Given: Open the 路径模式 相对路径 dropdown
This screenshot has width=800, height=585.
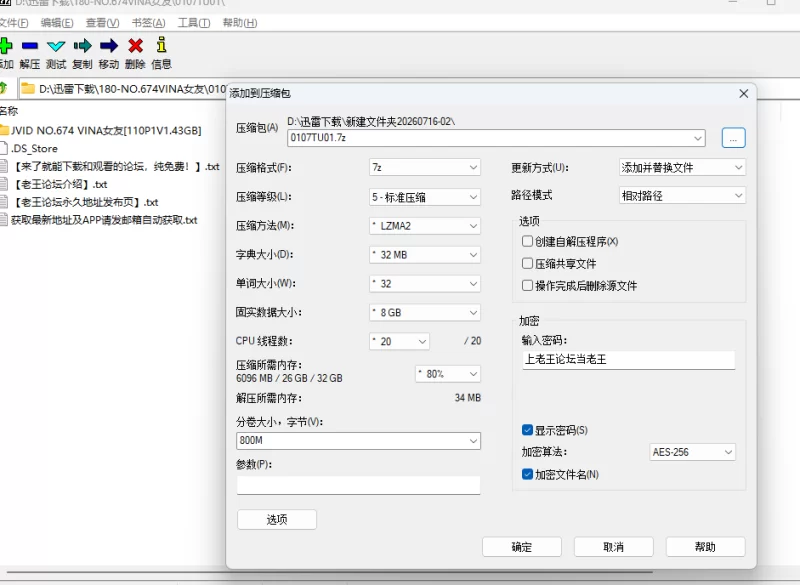Looking at the screenshot, I should [x=682, y=195].
